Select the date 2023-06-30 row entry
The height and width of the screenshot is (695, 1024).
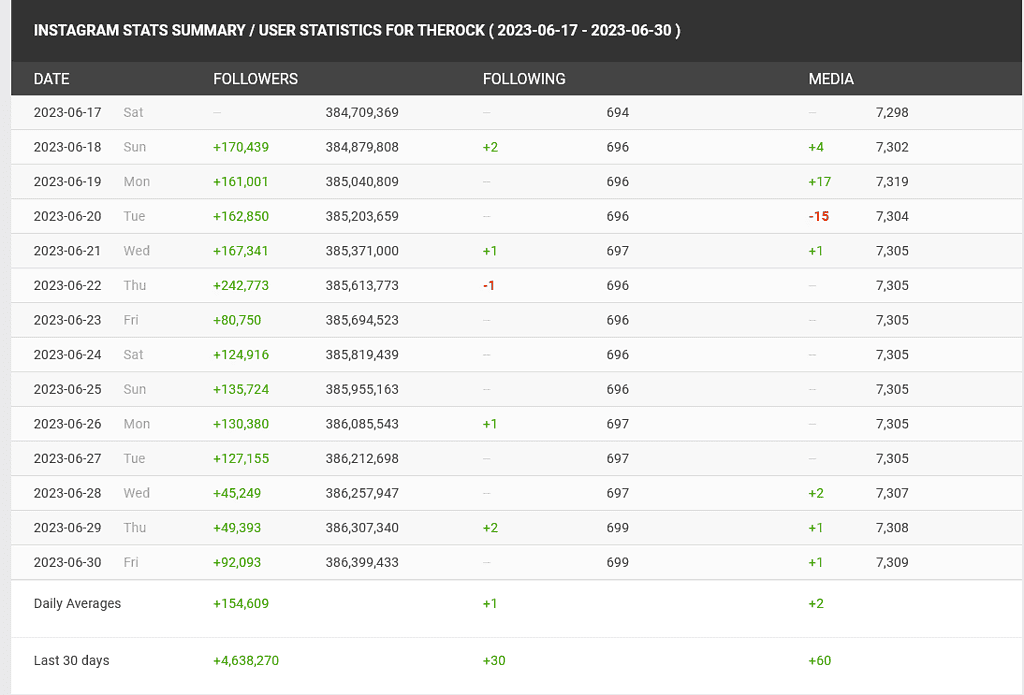tap(67, 562)
